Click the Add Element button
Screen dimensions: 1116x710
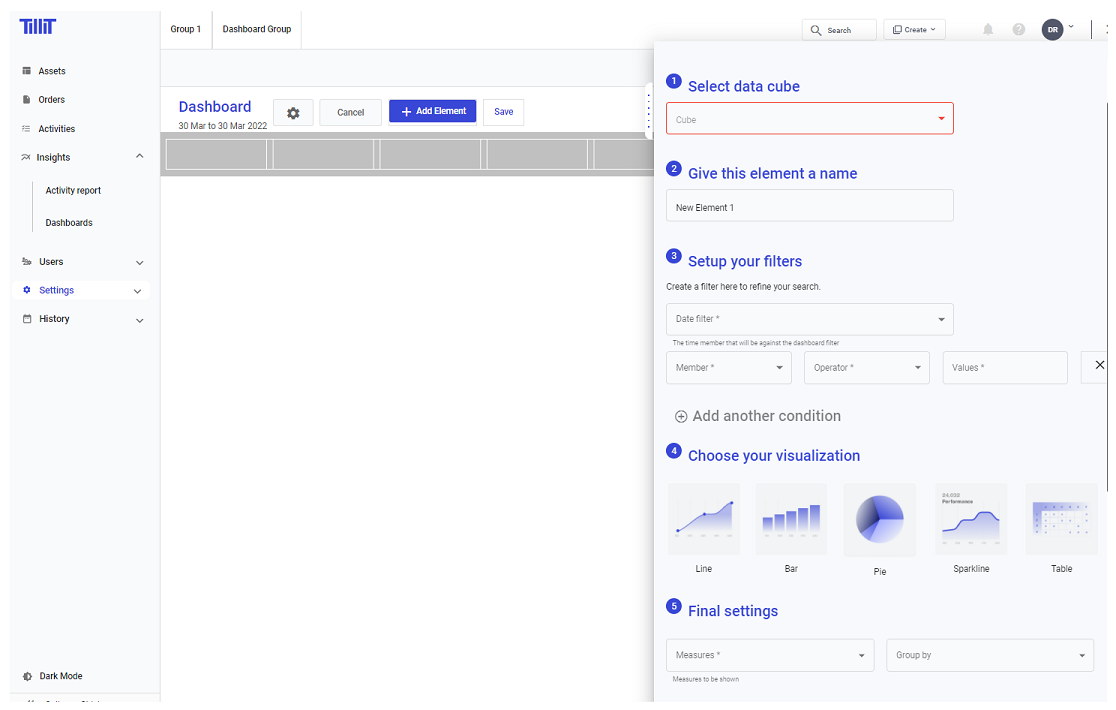click(432, 111)
